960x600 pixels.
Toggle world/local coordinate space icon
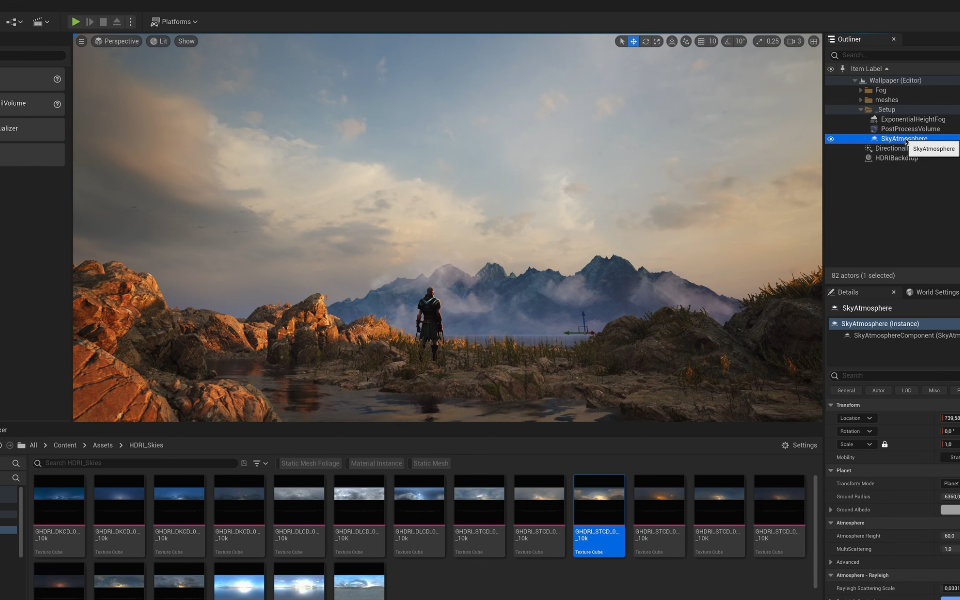672,41
